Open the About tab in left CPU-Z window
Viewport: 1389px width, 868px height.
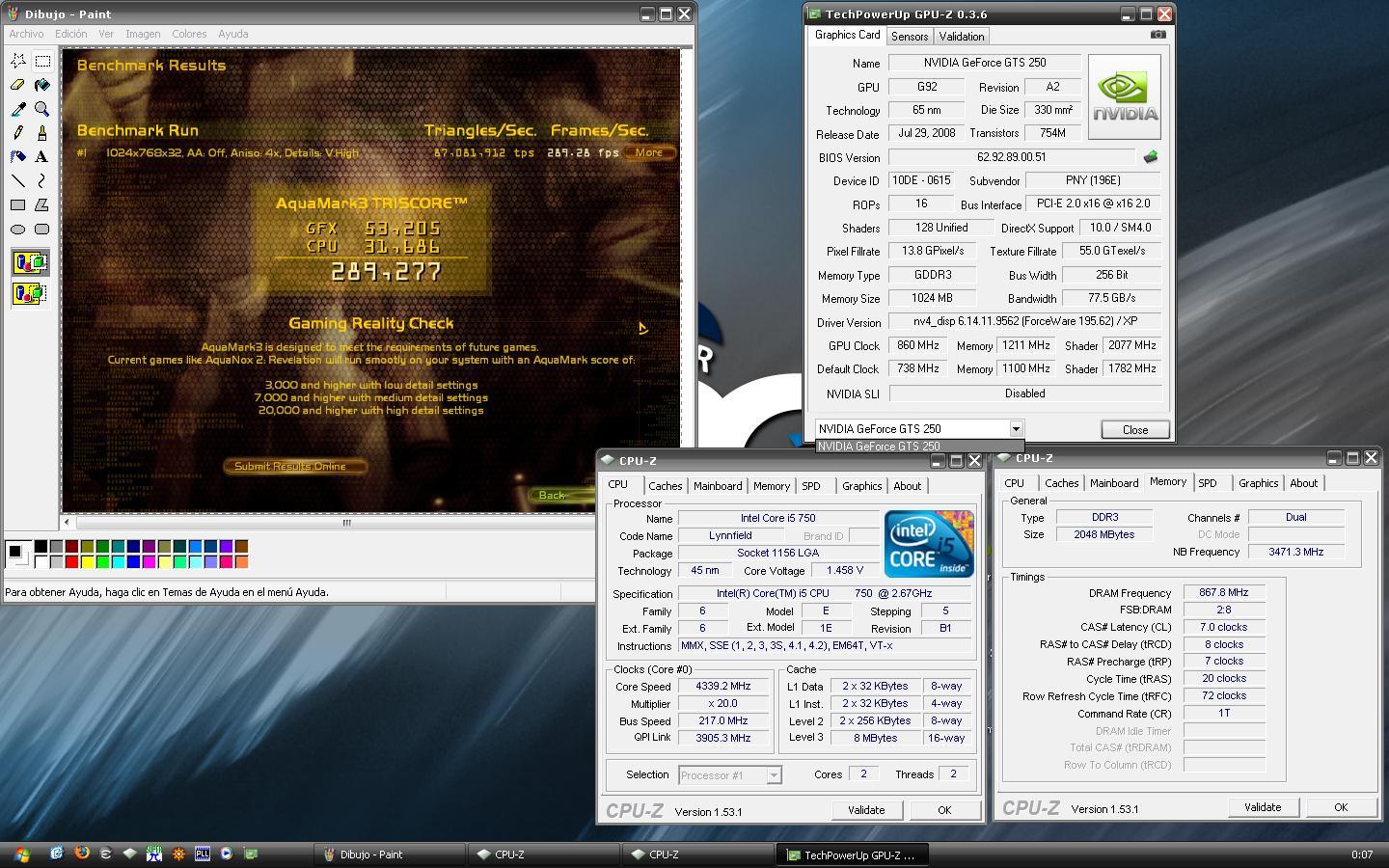pyautogui.click(x=907, y=486)
